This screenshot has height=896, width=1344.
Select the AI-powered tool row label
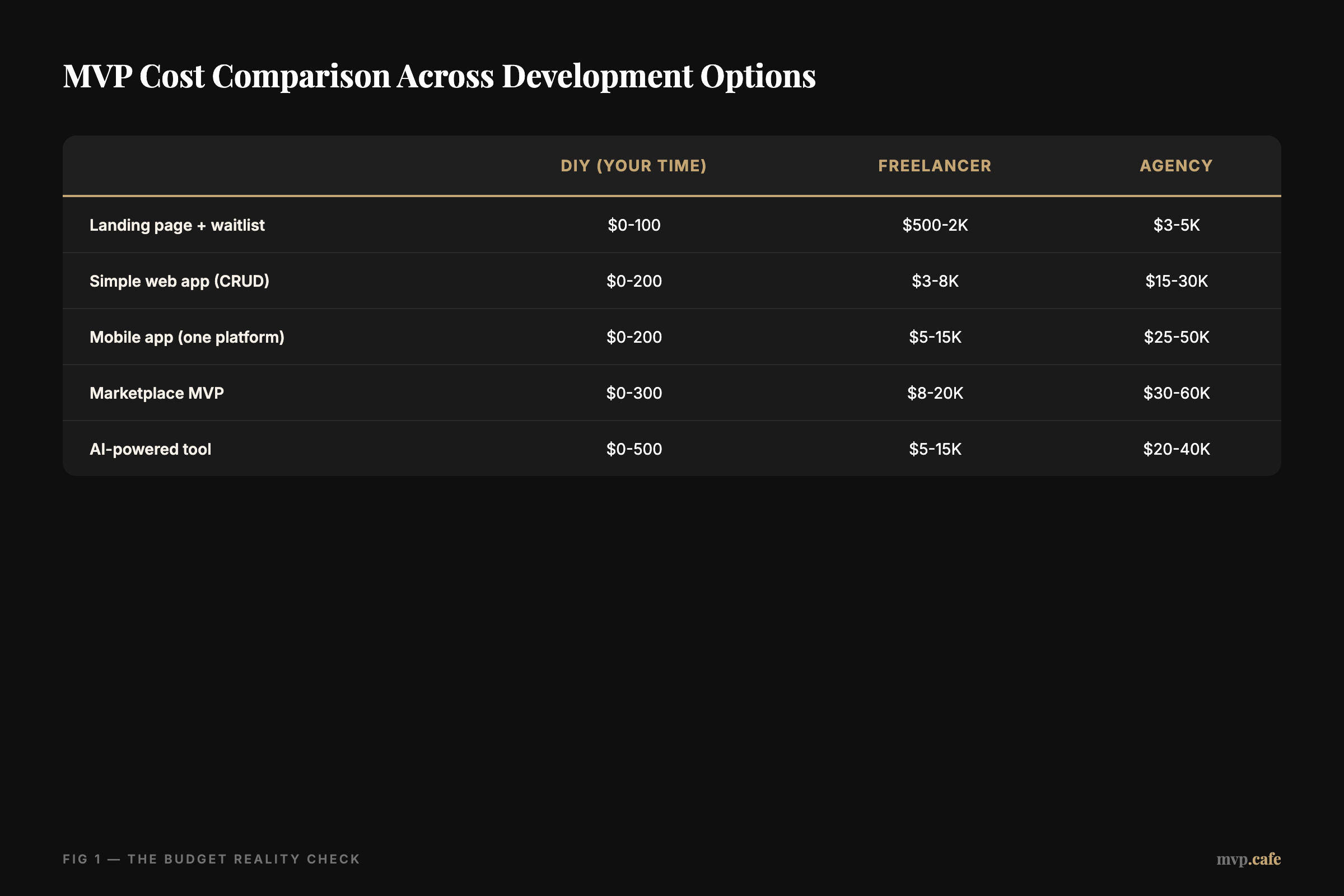[x=150, y=449]
